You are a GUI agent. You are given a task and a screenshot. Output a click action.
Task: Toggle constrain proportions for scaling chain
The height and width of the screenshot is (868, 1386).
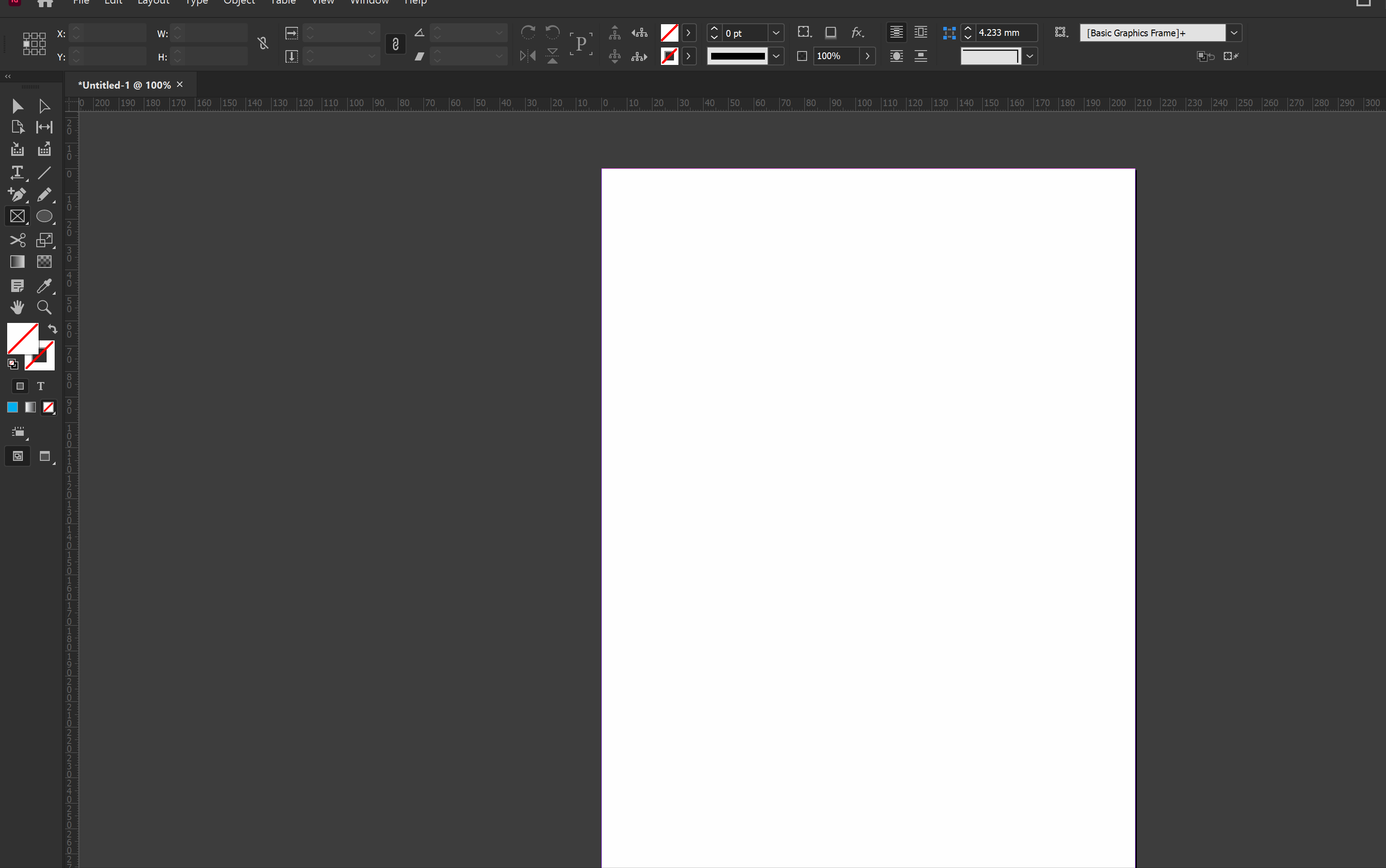click(x=395, y=44)
